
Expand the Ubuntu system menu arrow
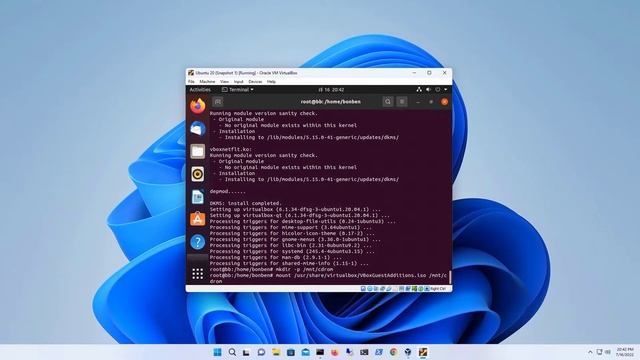pos(445,89)
